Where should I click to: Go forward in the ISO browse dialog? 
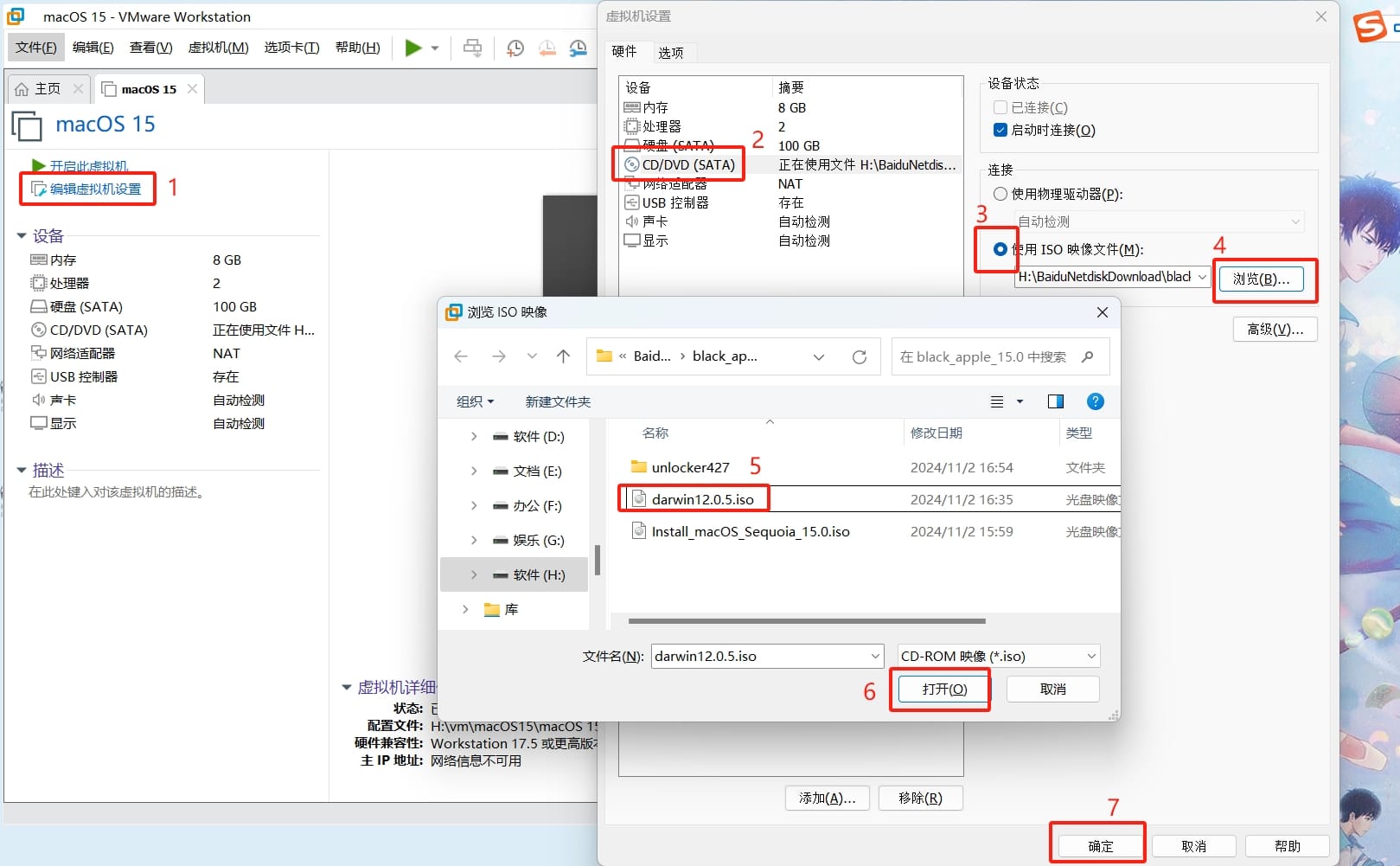(x=499, y=356)
